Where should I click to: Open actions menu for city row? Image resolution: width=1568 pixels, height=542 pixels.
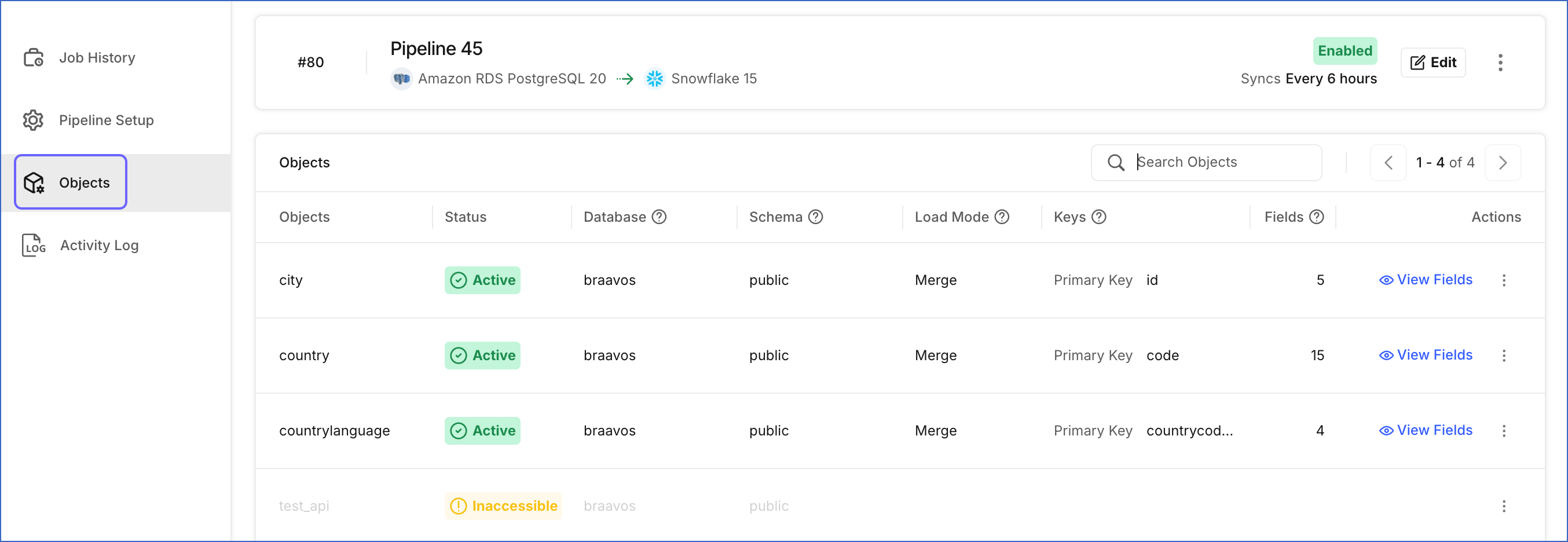pos(1504,280)
